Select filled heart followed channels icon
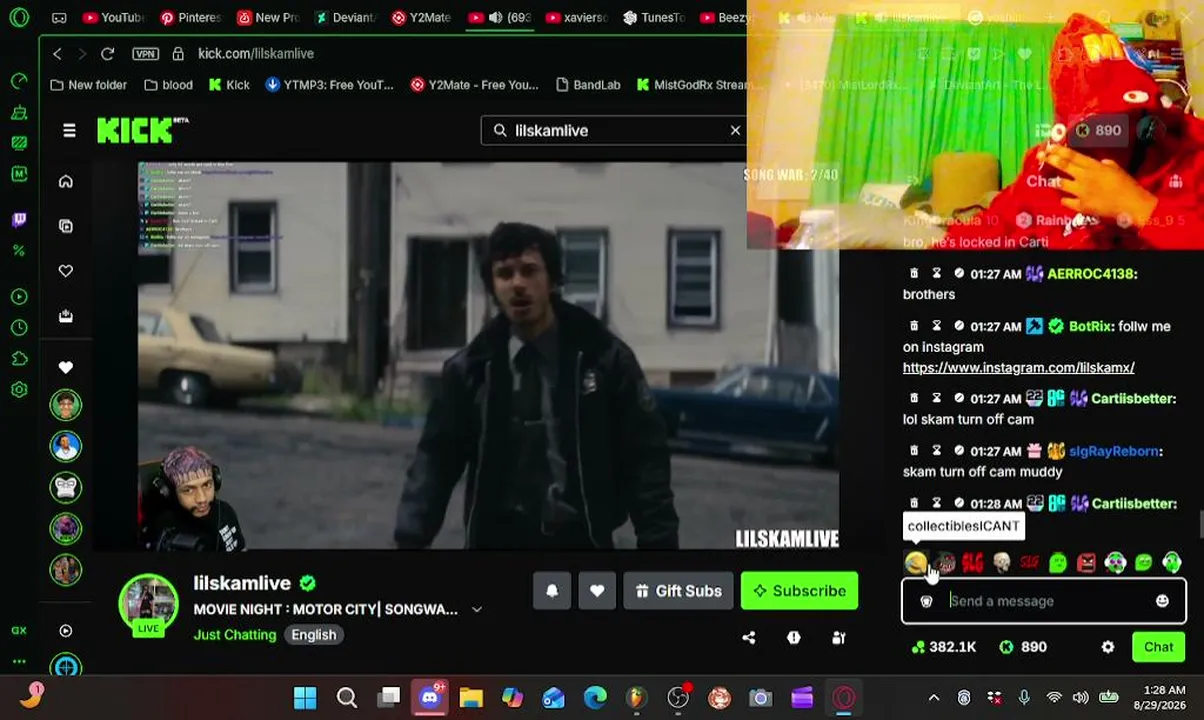Image resolution: width=1204 pixels, height=720 pixels. click(x=66, y=367)
